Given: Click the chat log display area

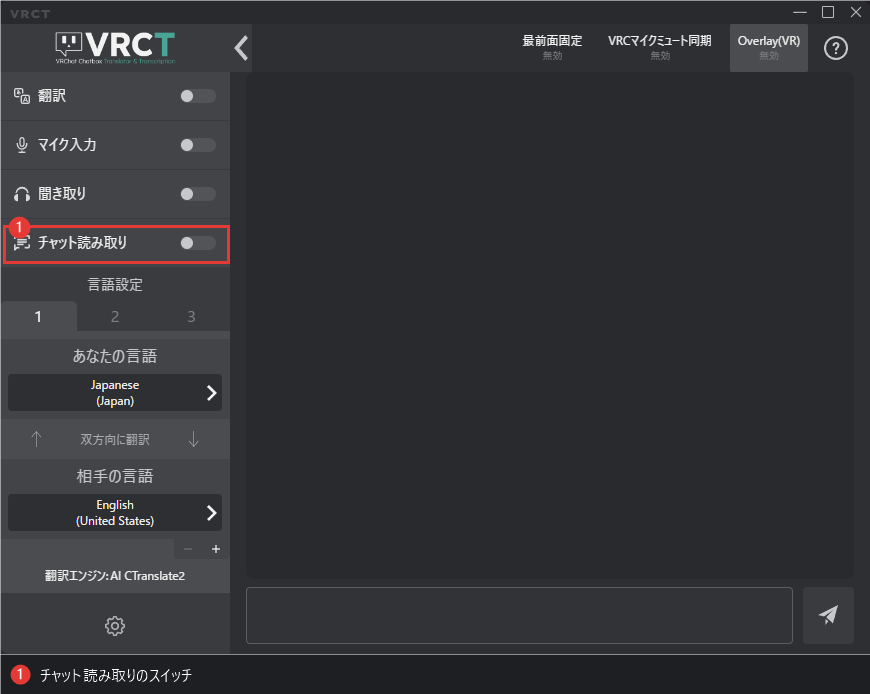Looking at the screenshot, I should [550, 326].
